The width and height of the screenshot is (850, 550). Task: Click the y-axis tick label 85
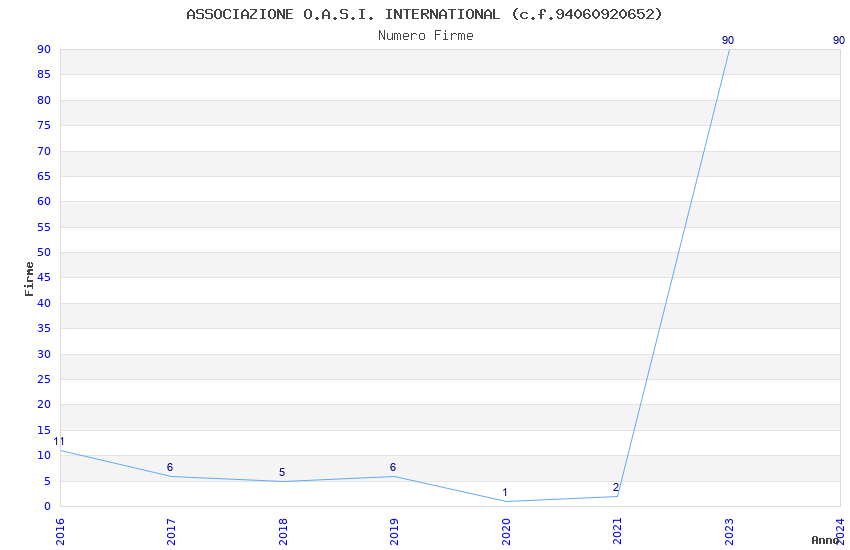[44, 75]
